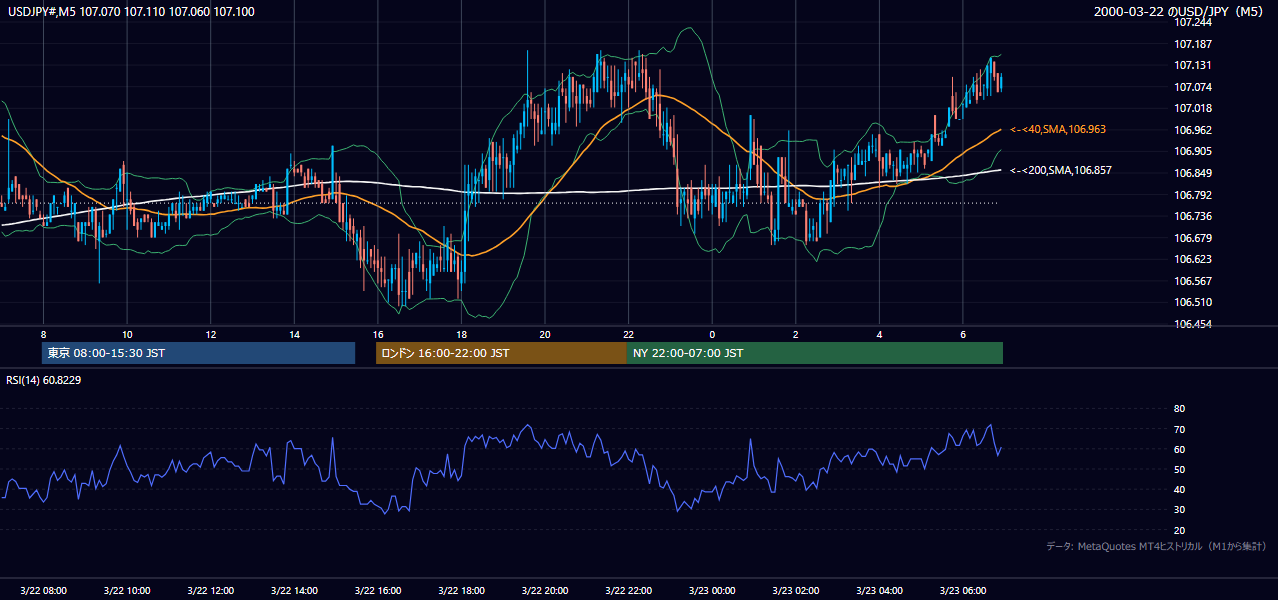Click hour label 4 under the price chart
1278x600 pixels.
[879, 334]
